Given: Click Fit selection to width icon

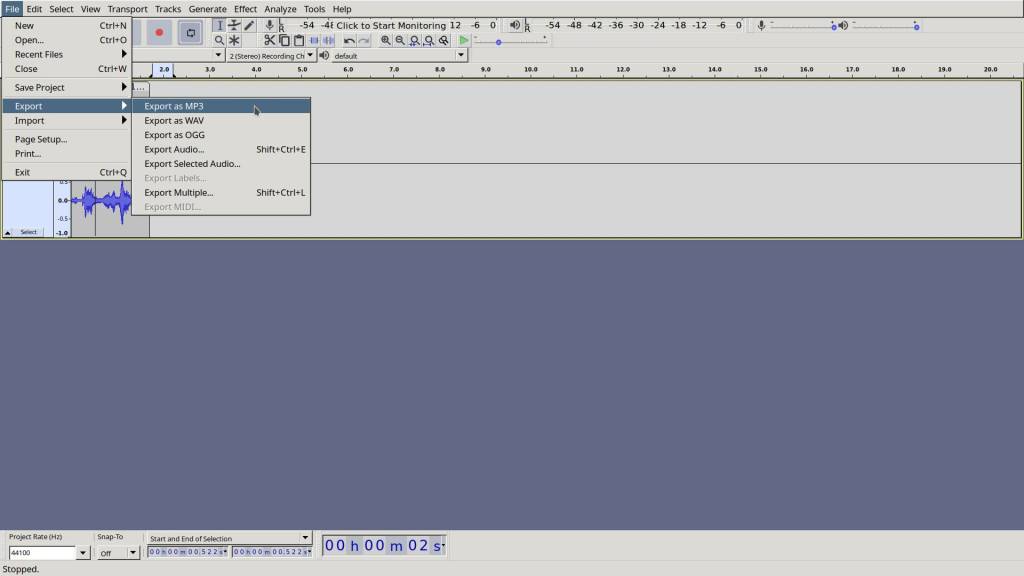Looking at the screenshot, I should pyautogui.click(x=414, y=40).
